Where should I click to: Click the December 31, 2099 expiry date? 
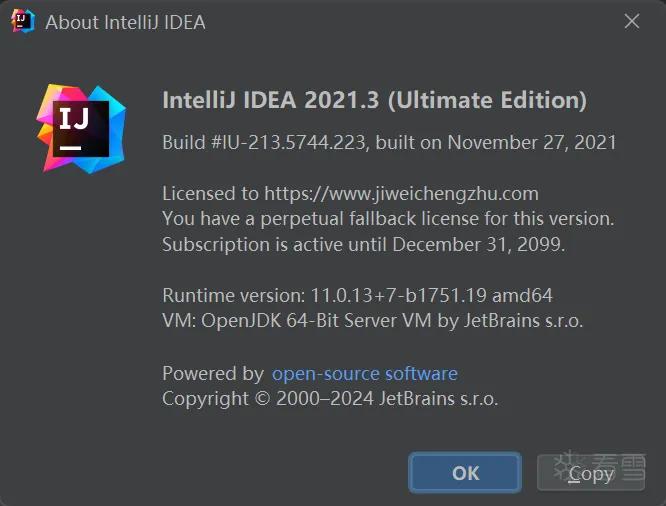(x=478, y=245)
